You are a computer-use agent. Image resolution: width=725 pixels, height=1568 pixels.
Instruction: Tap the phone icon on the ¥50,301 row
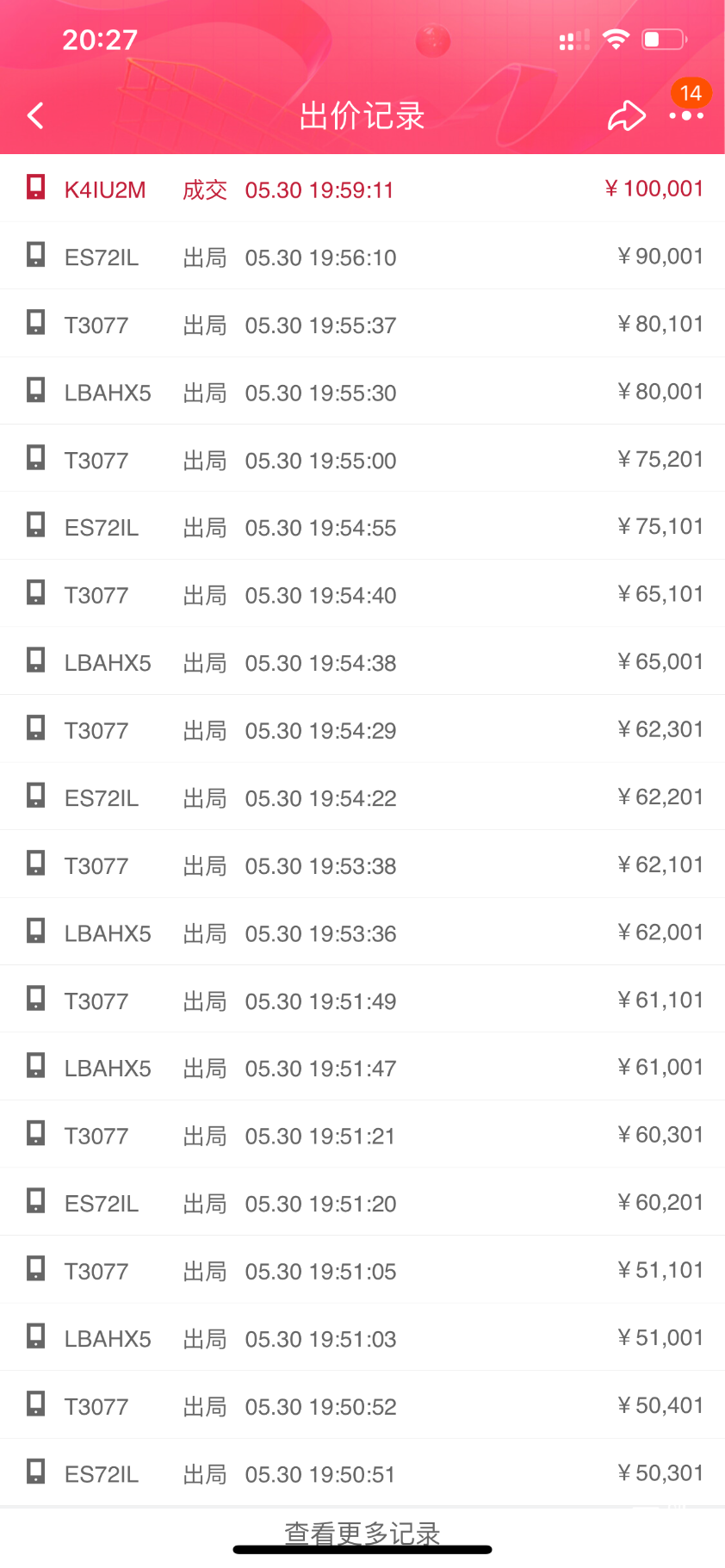(x=35, y=1472)
